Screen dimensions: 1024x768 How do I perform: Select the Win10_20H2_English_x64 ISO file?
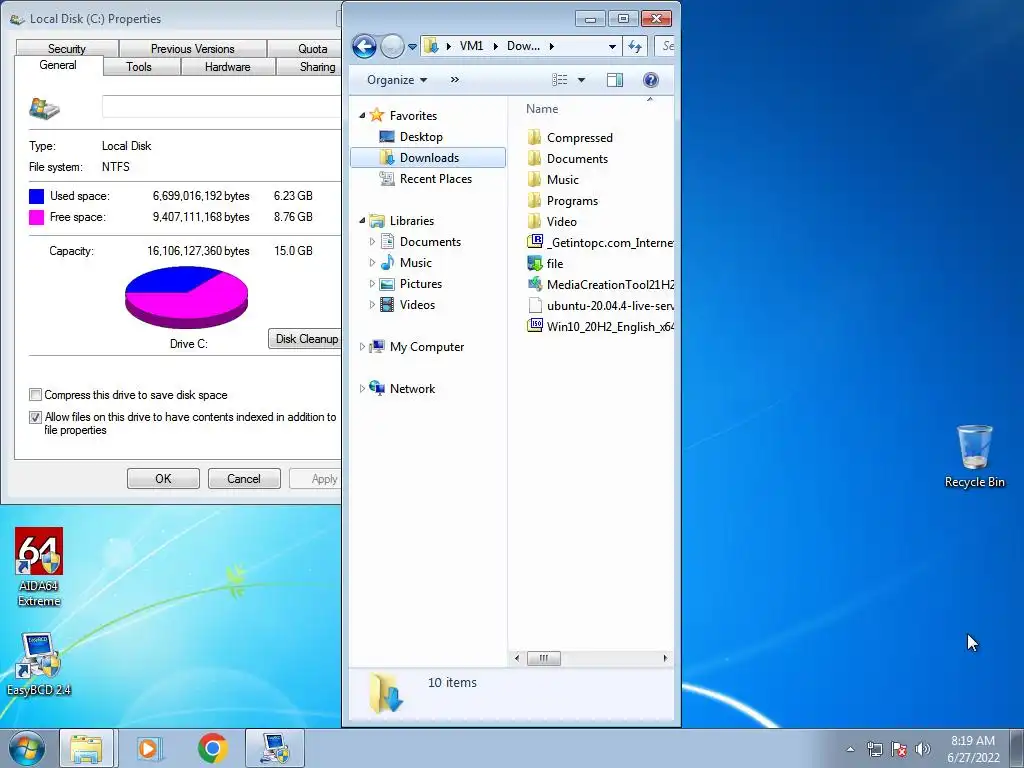(600, 326)
